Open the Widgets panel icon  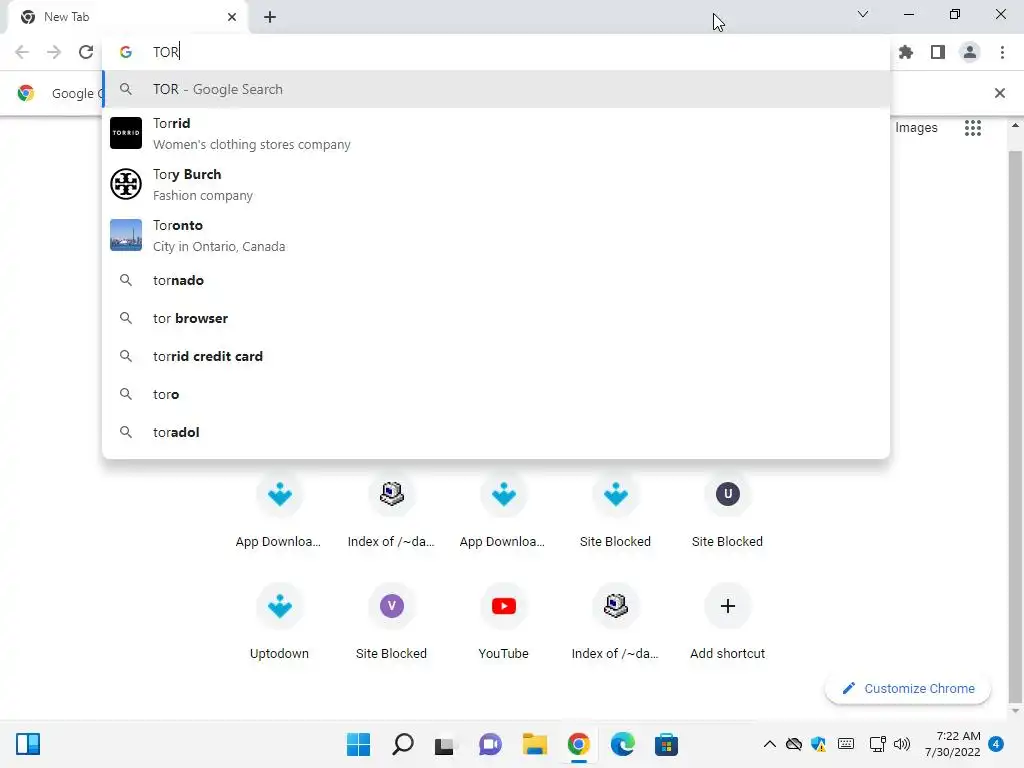point(28,744)
